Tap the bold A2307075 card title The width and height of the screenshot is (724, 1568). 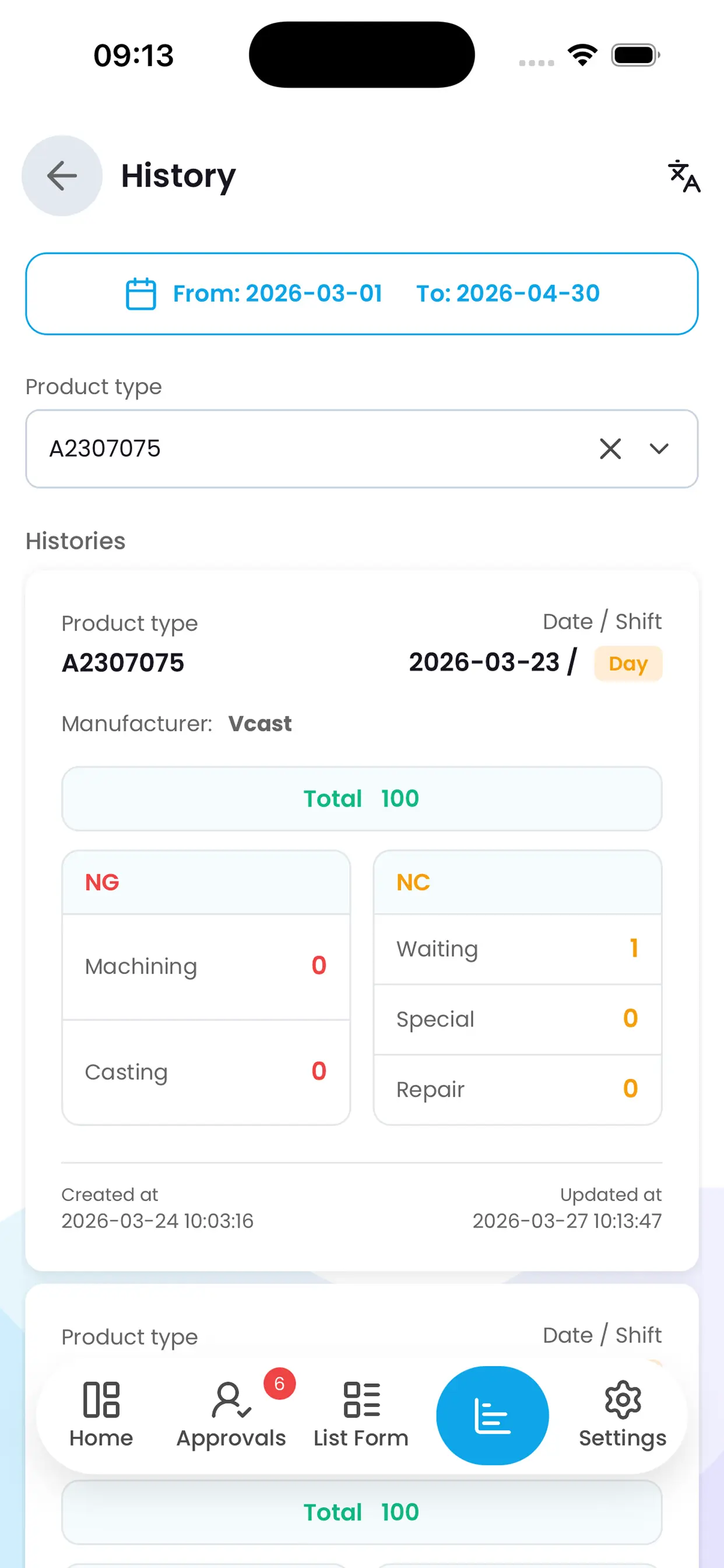coord(123,663)
